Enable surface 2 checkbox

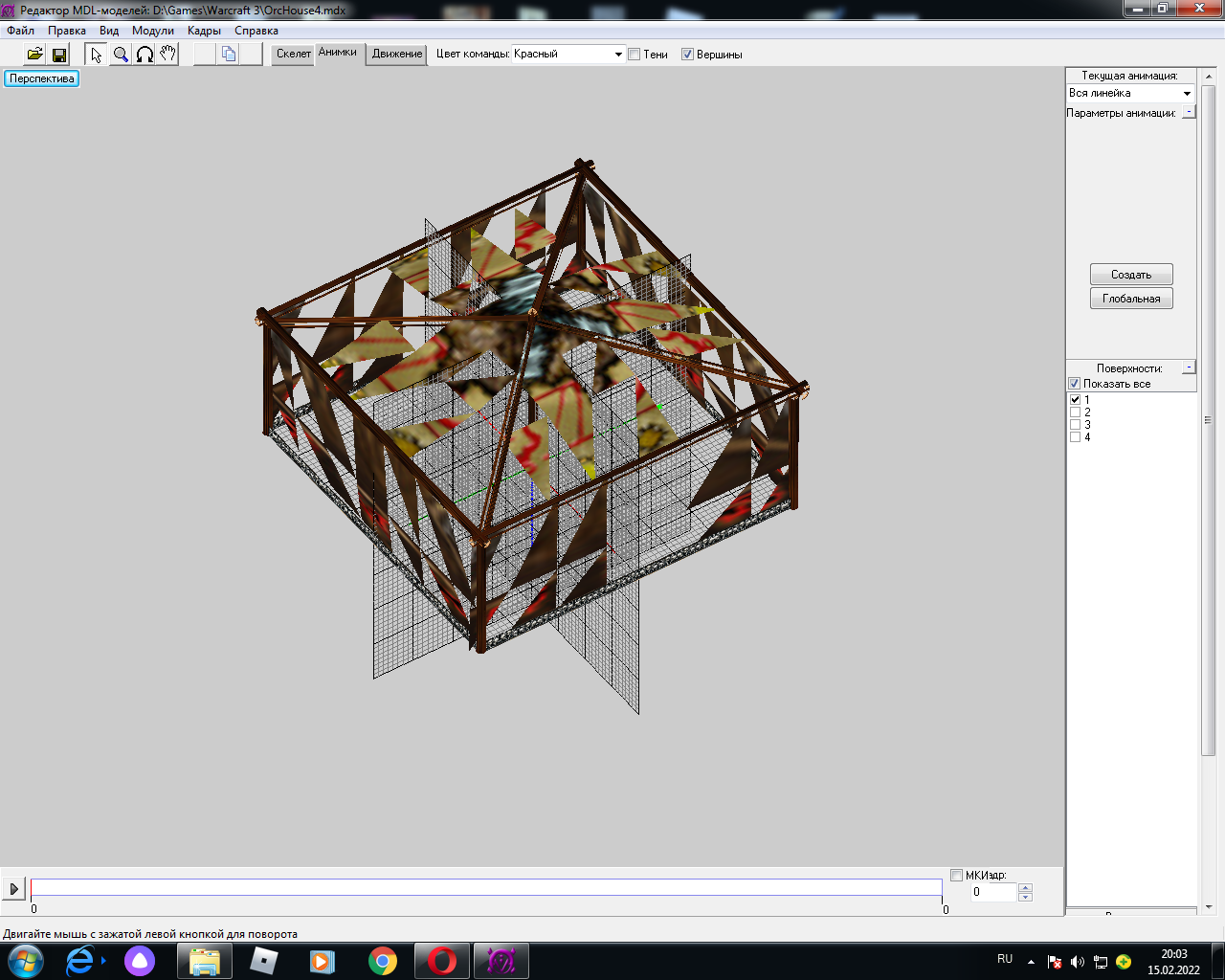pos(1075,412)
